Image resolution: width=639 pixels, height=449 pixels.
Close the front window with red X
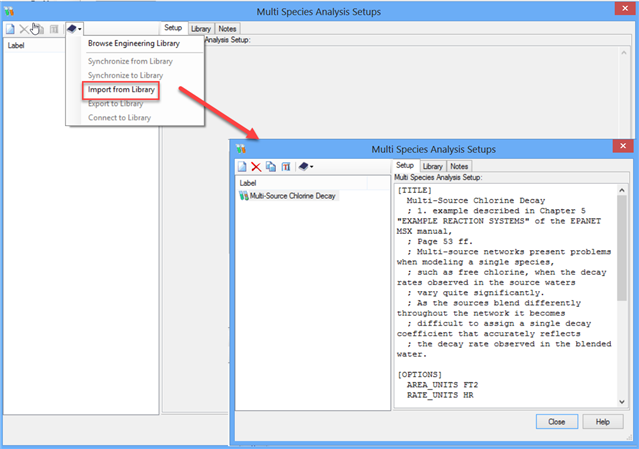pyautogui.click(x=623, y=146)
